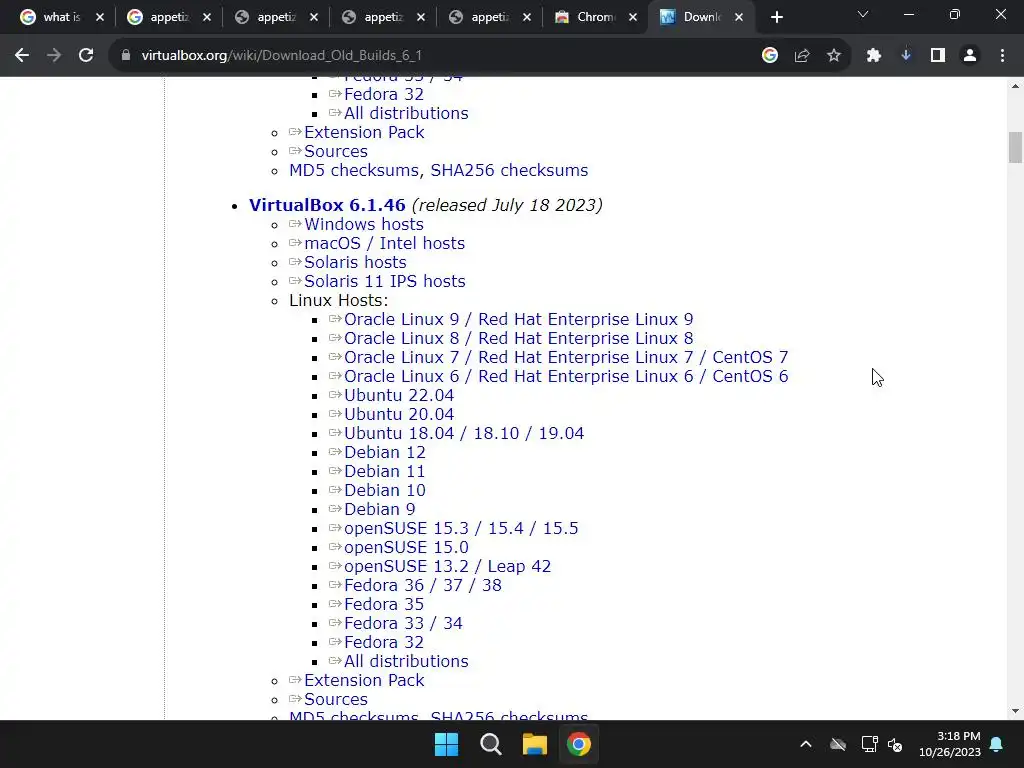The width and height of the screenshot is (1024, 768).
Task: Close the active Downloads tab
Action: pos(739,18)
